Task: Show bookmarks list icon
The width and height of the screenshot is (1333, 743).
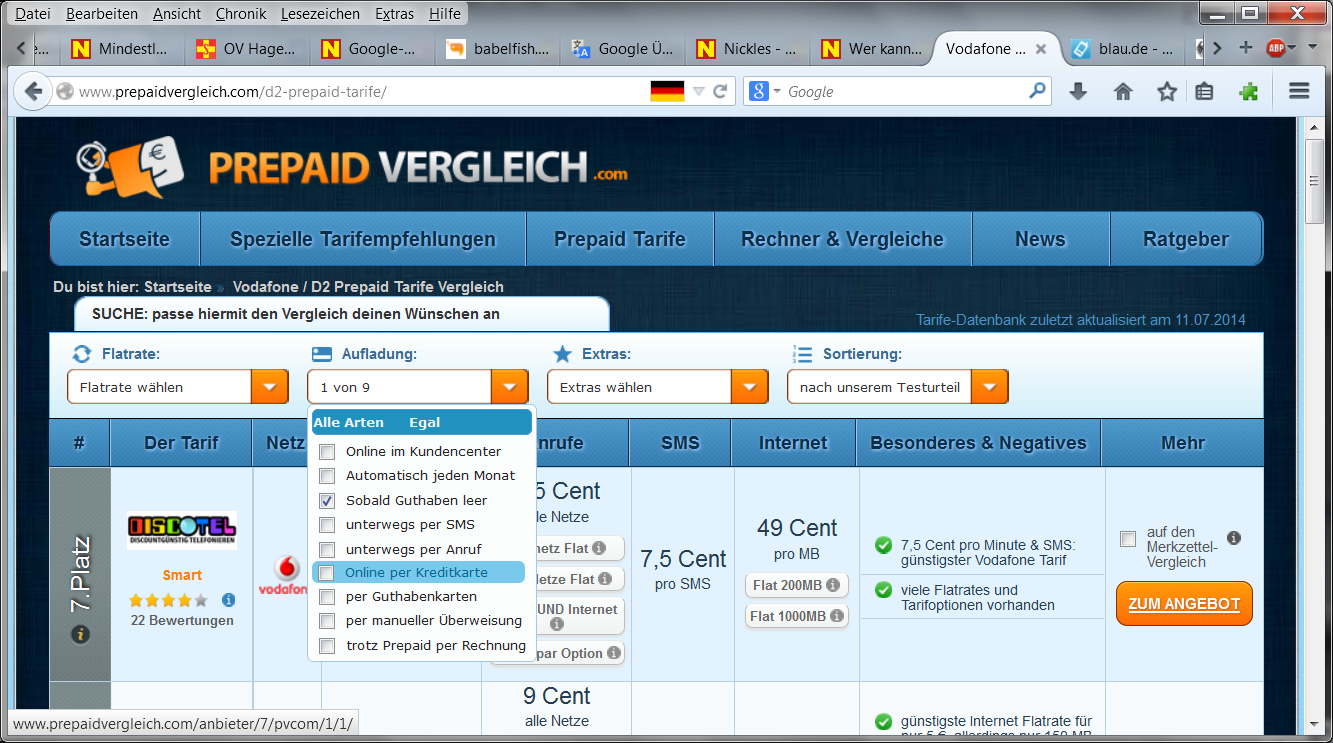Action: pyautogui.click(x=1205, y=91)
